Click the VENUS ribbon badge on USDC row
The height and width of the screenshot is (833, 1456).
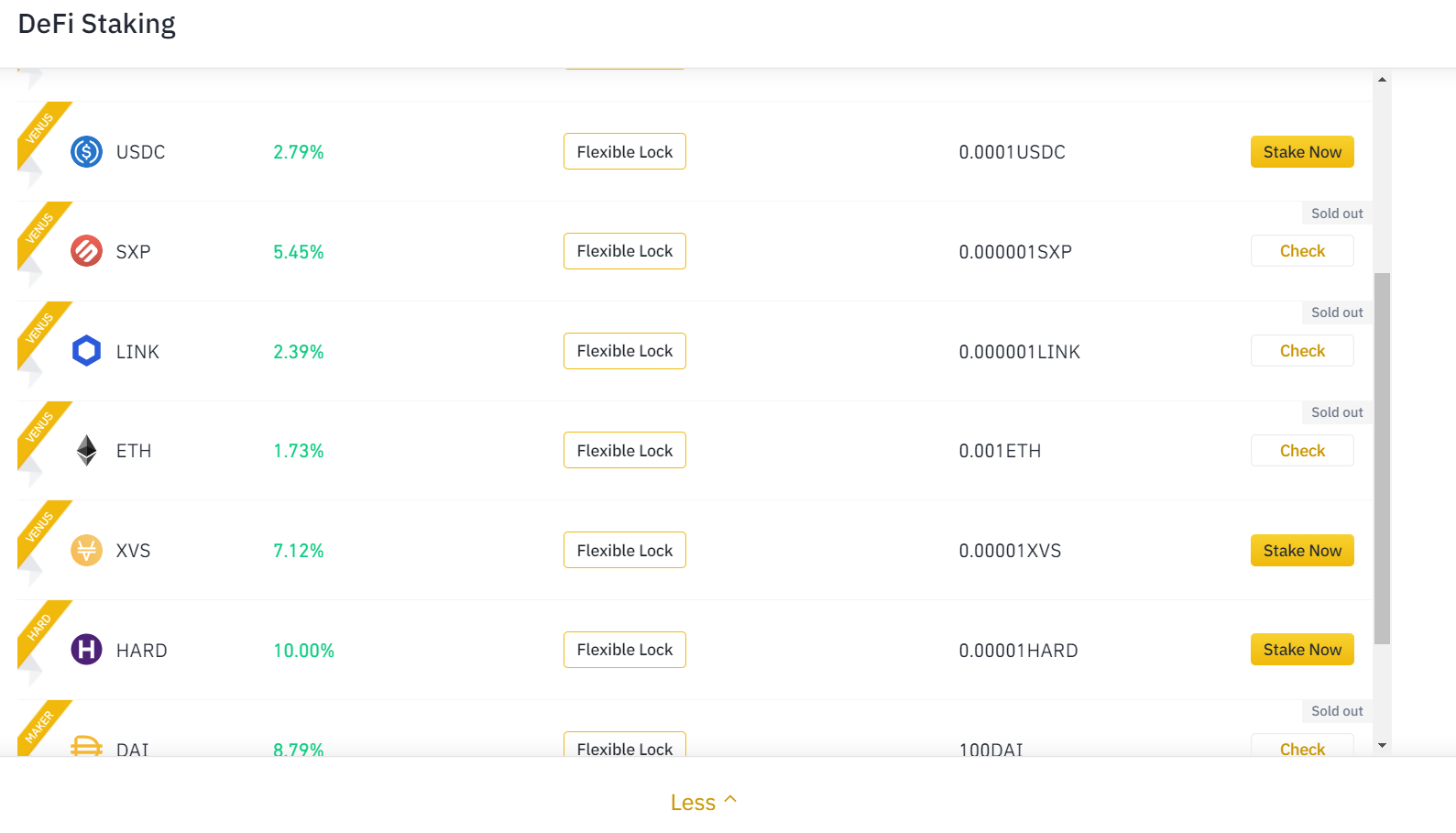(x=40, y=127)
